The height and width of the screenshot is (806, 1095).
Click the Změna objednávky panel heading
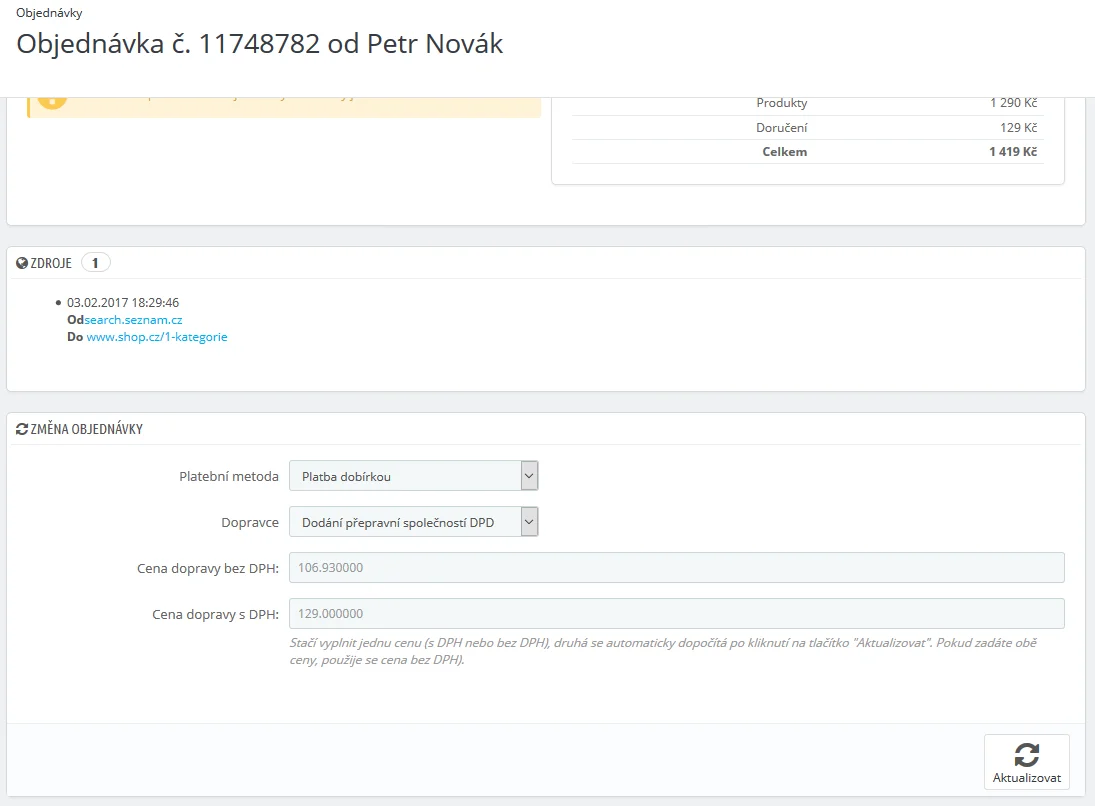coord(86,429)
